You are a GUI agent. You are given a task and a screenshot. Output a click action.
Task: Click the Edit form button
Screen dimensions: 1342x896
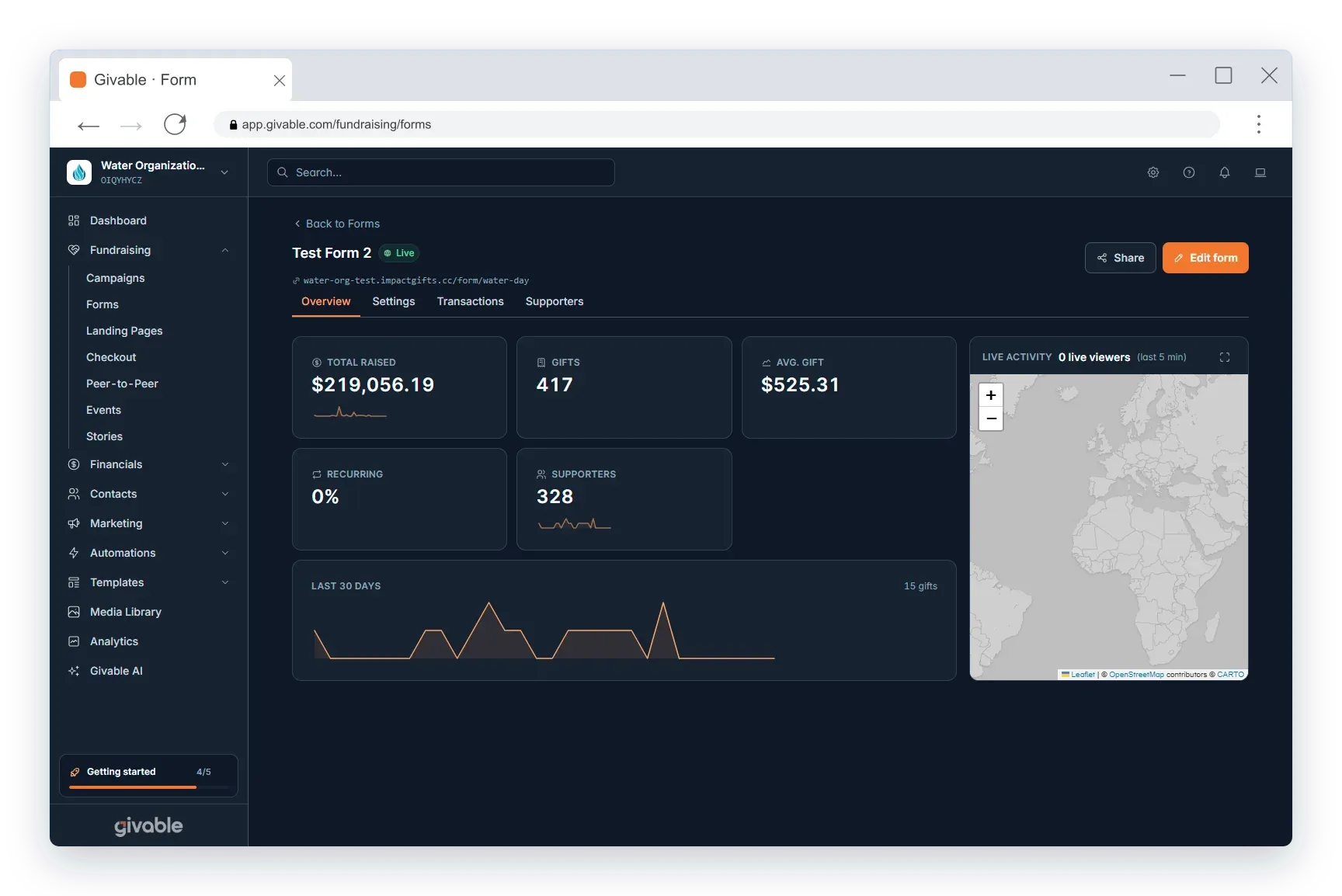[x=1205, y=258]
